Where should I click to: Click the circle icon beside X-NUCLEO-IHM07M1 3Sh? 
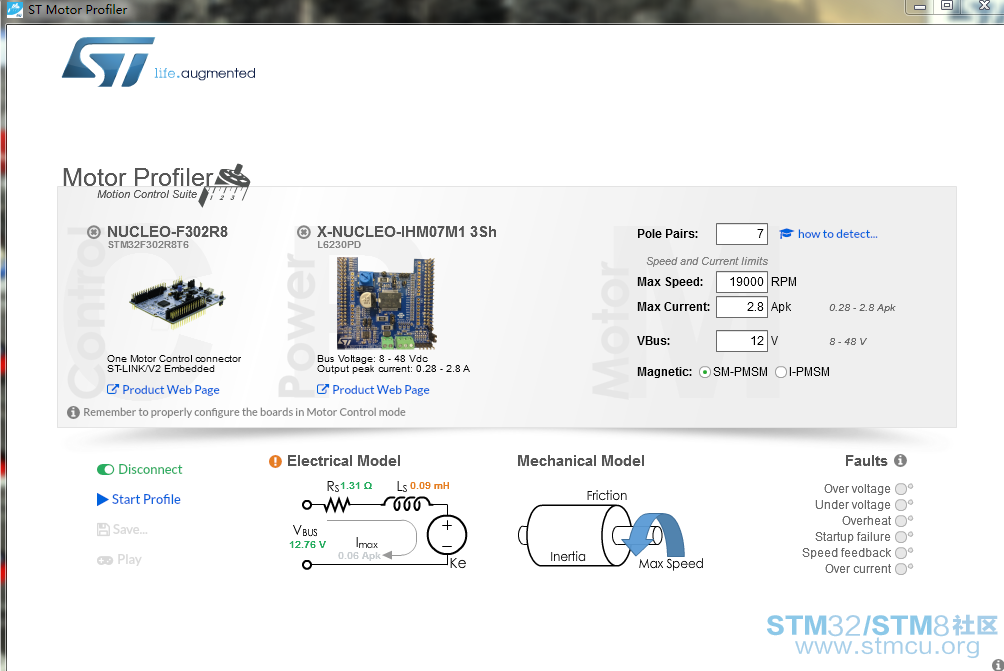pos(304,232)
